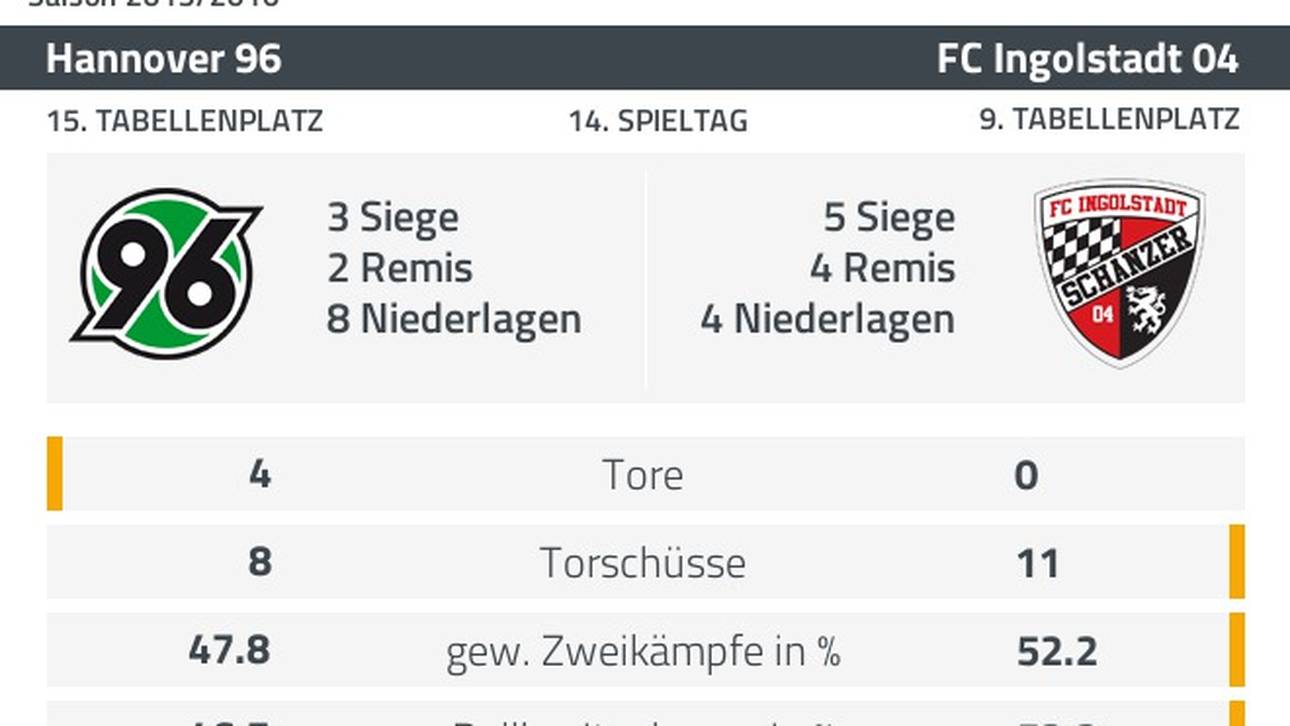Select the Tore statistic row label
The image size is (1290, 726).
pos(643,475)
